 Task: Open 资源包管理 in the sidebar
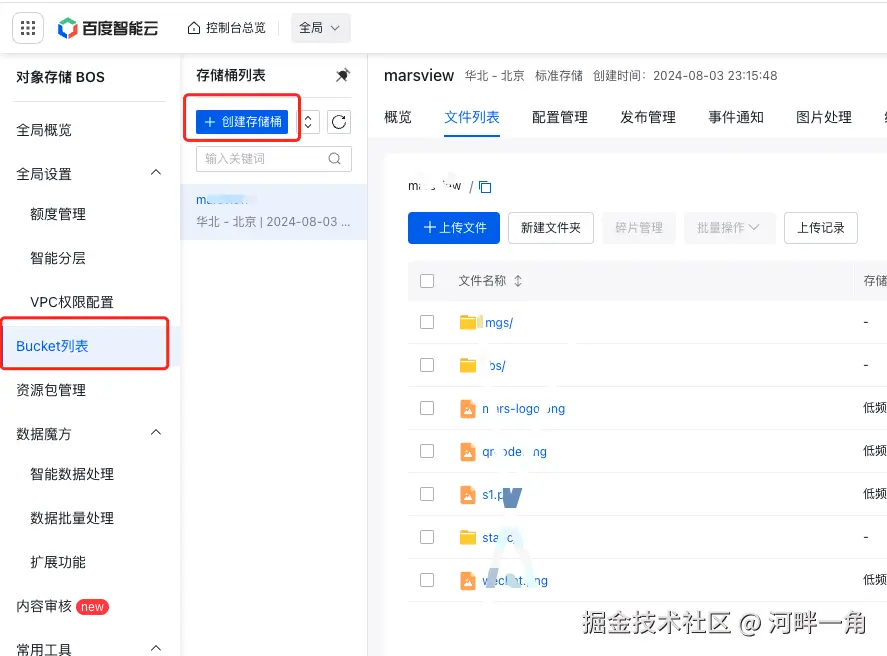[x=51, y=390]
